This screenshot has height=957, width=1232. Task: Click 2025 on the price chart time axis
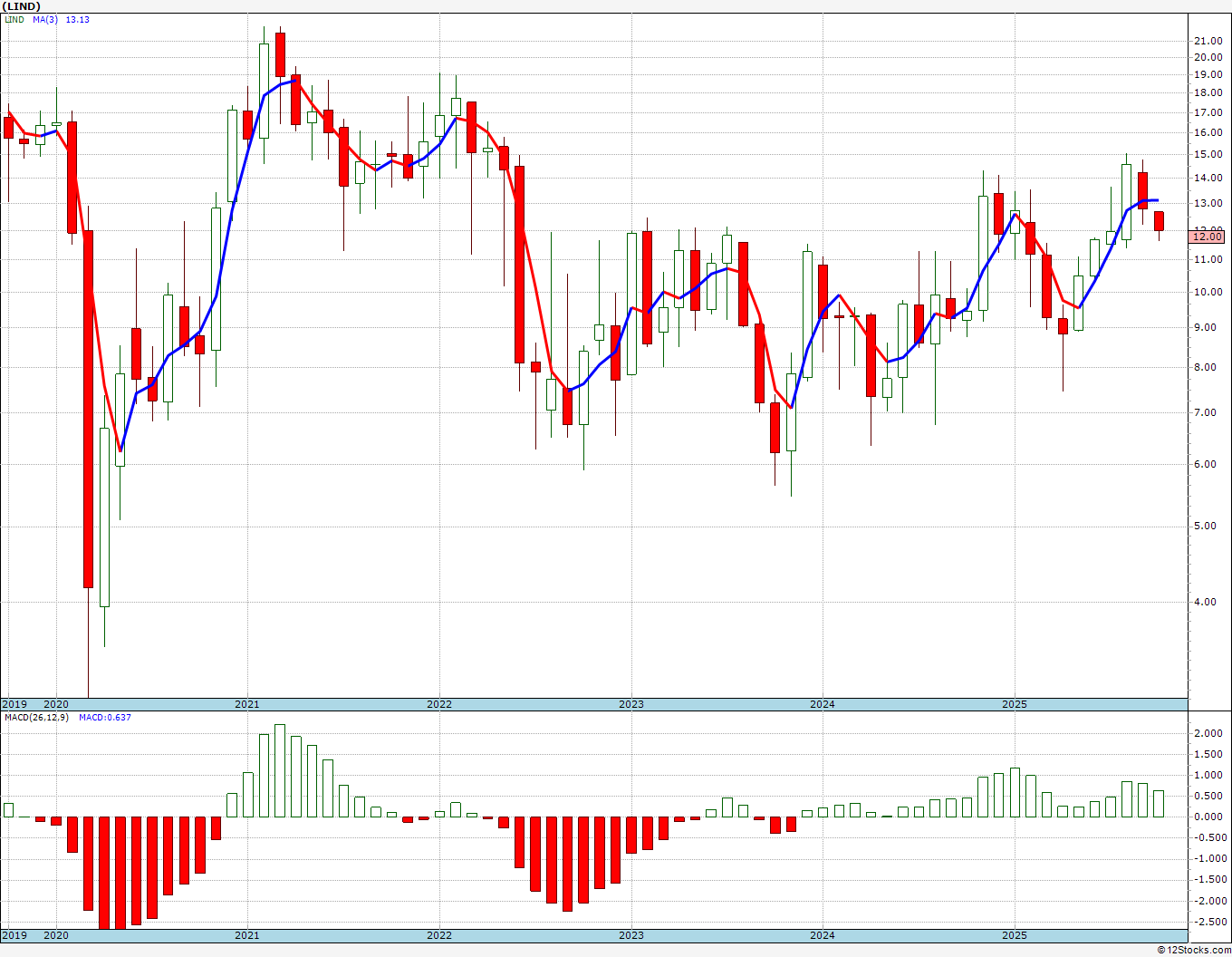[1015, 704]
